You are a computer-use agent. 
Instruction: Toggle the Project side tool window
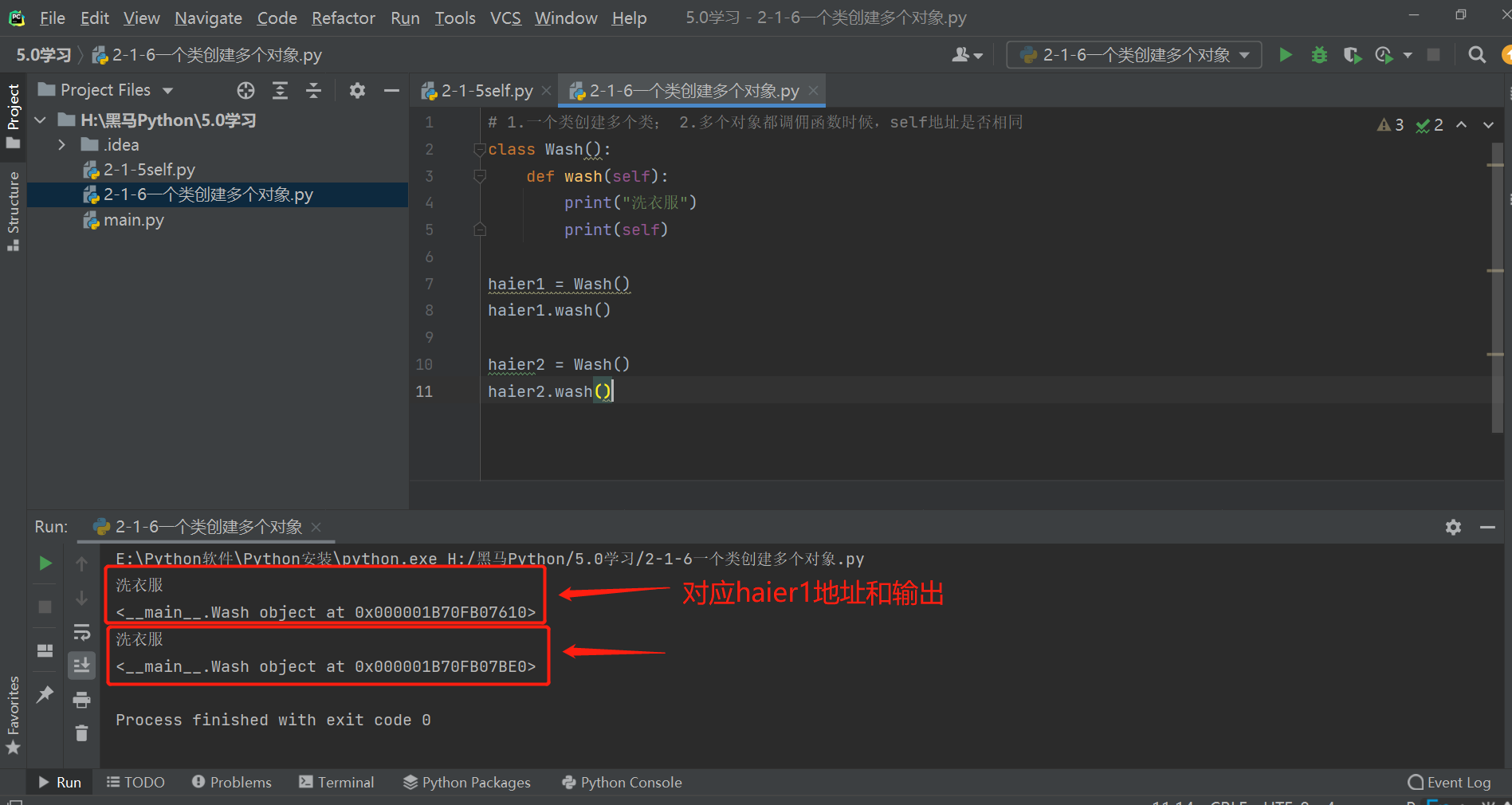point(13,116)
